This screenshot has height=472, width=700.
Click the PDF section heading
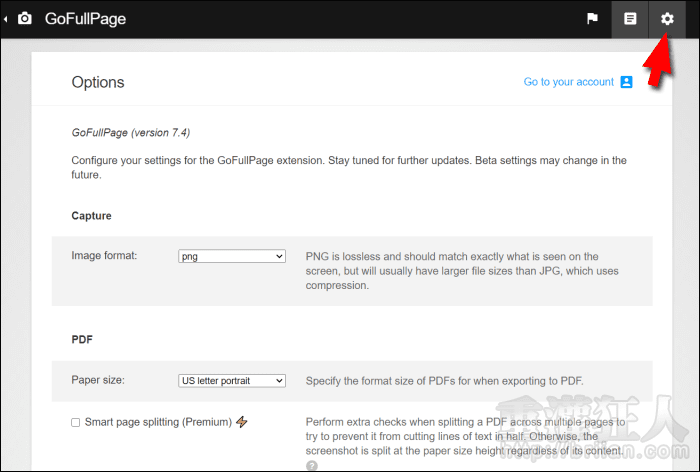pos(82,339)
